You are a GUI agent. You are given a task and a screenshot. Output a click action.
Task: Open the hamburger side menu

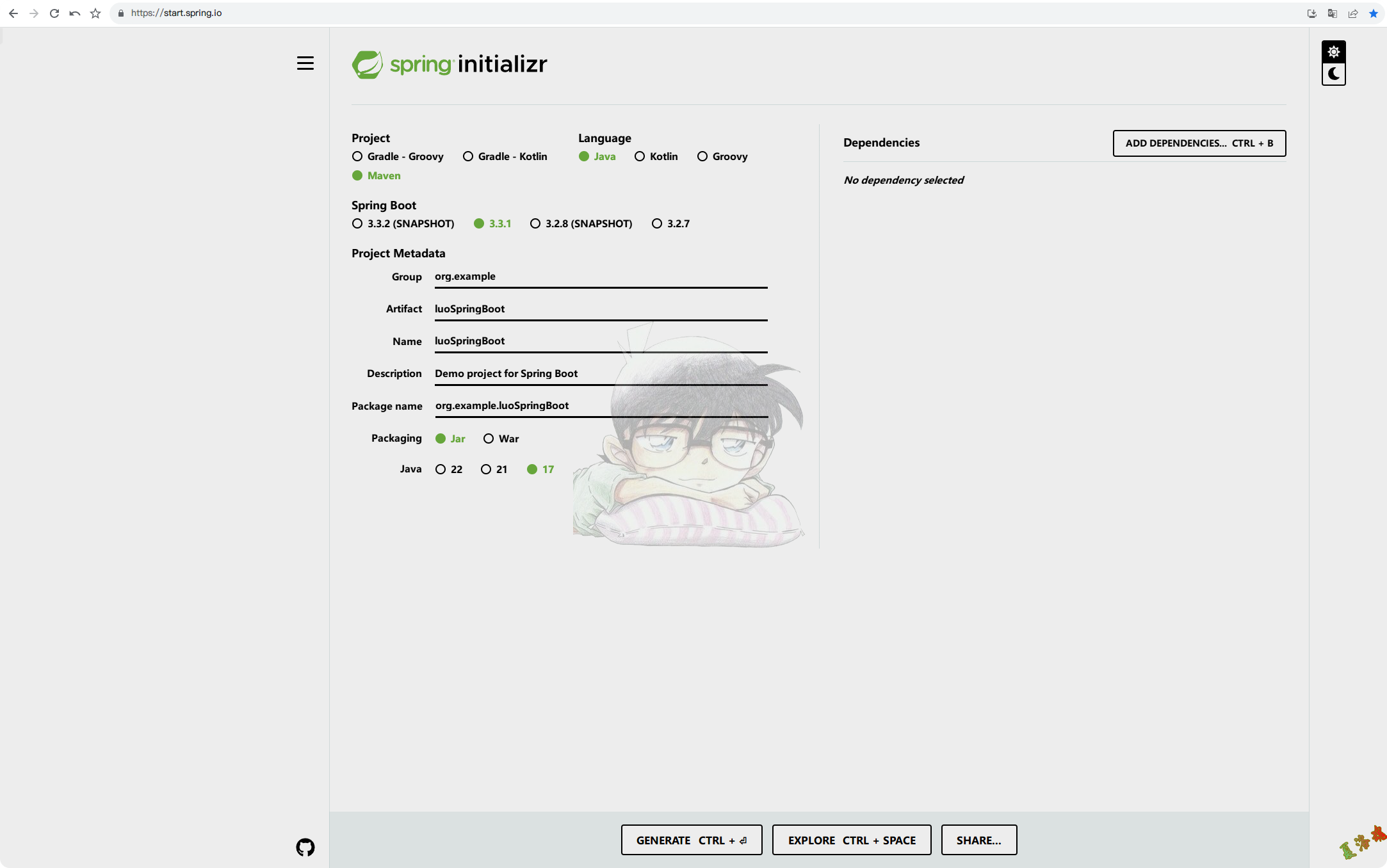tap(305, 63)
